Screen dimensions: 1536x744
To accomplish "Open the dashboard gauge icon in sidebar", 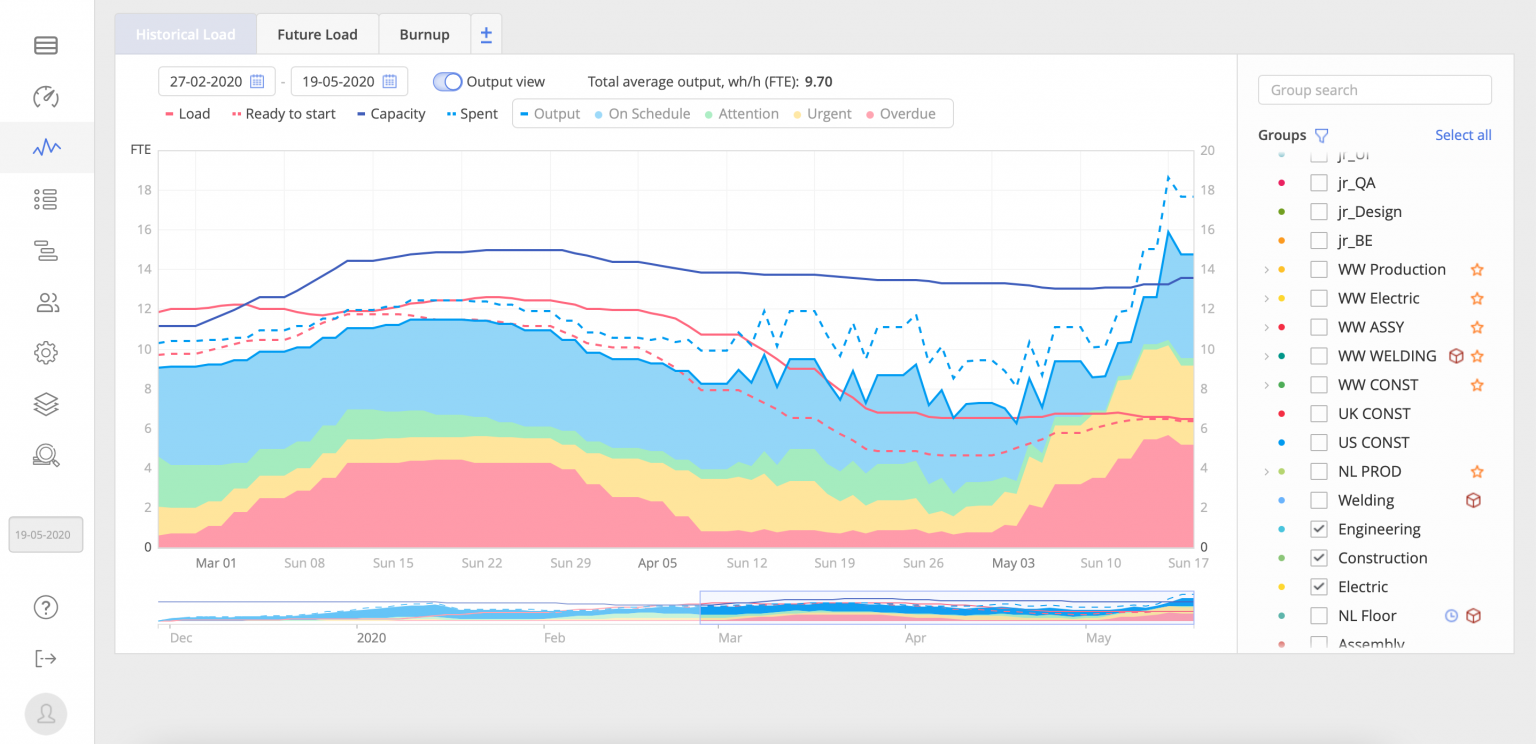I will pyautogui.click(x=45, y=97).
